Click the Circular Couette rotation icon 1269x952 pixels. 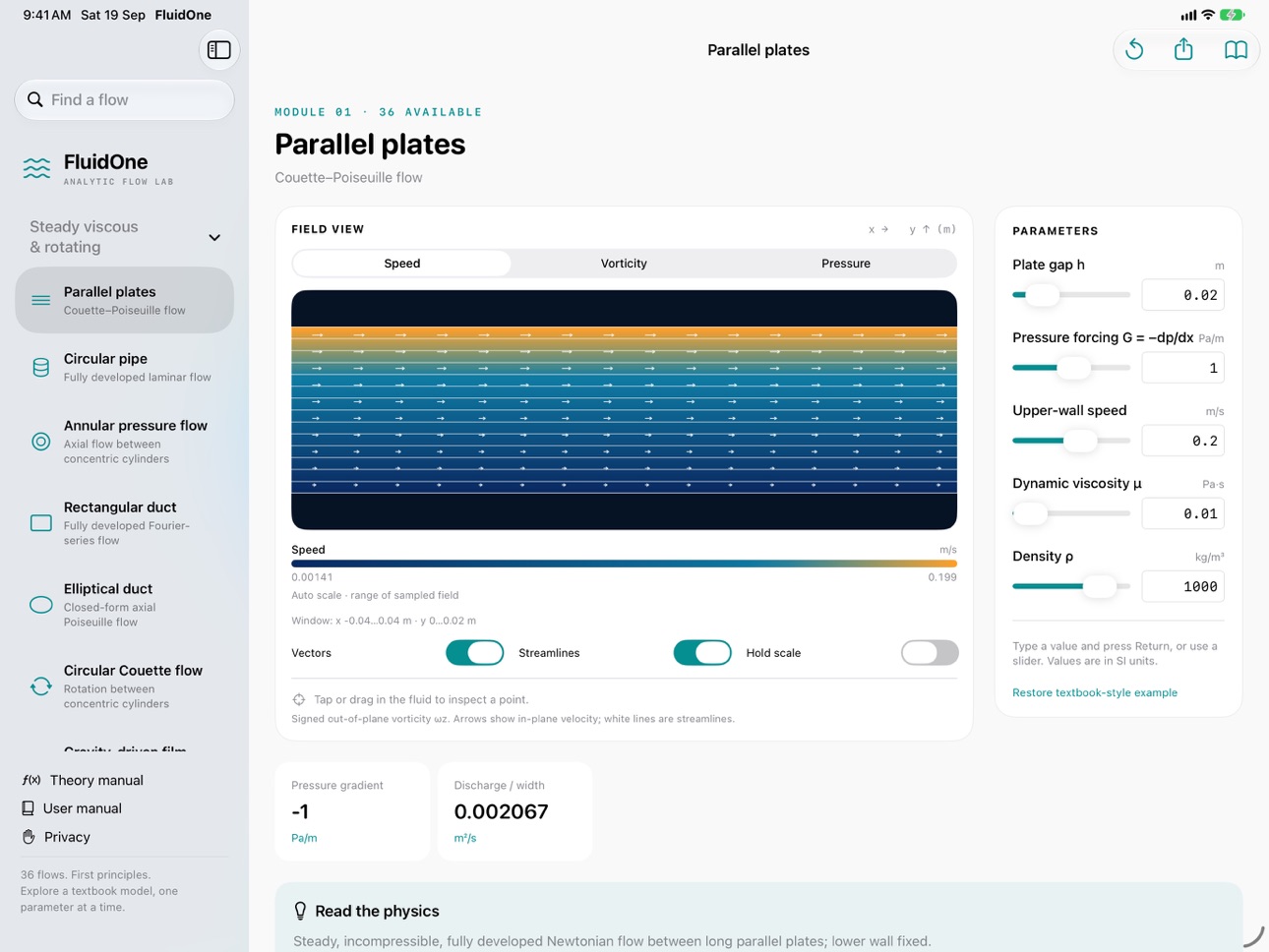coord(40,686)
